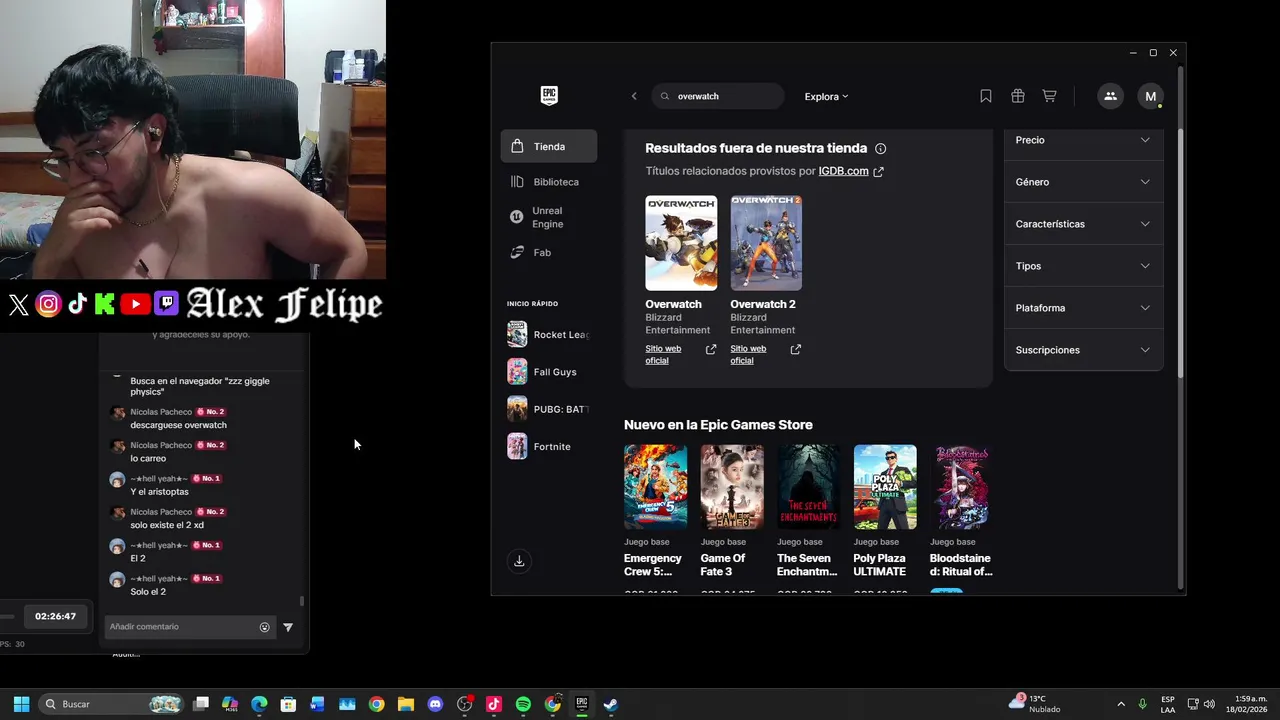Click the stream timer 02:26:47
1280x720 pixels.
point(55,616)
